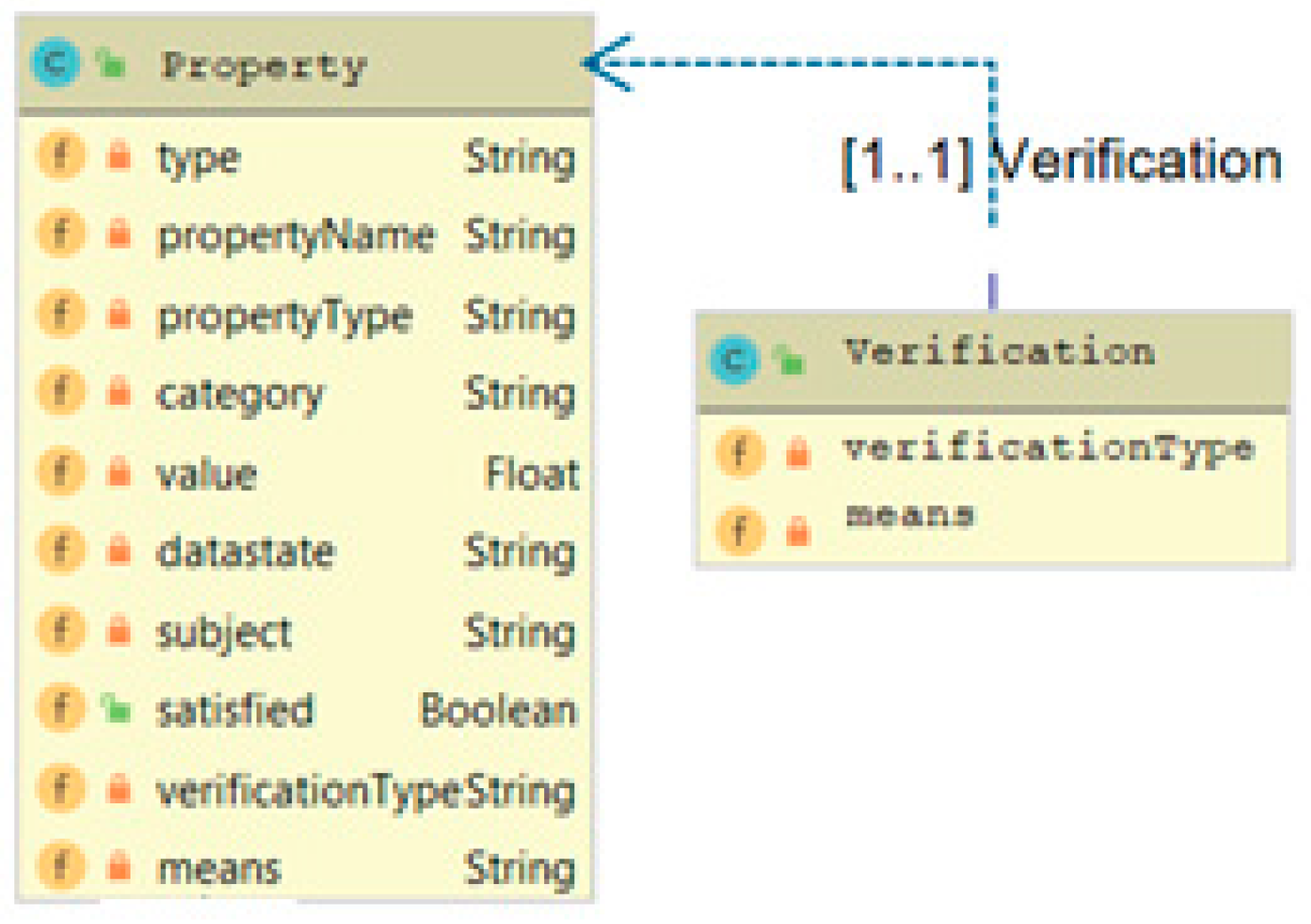Click the green public icon in Property header
The width and height of the screenshot is (1311, 924).
coord(112,64)
